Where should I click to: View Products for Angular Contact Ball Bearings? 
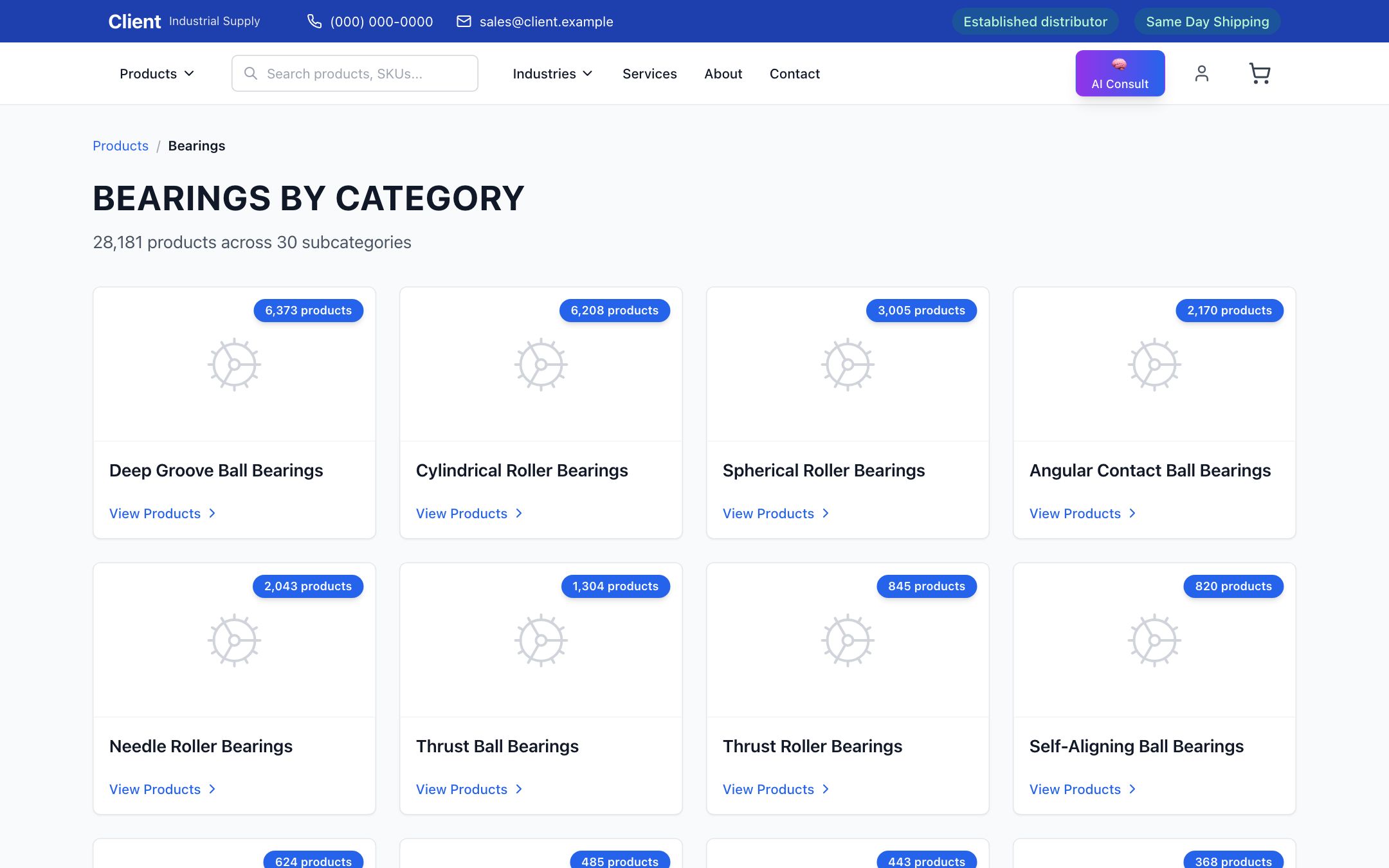tap(1083, 513)
